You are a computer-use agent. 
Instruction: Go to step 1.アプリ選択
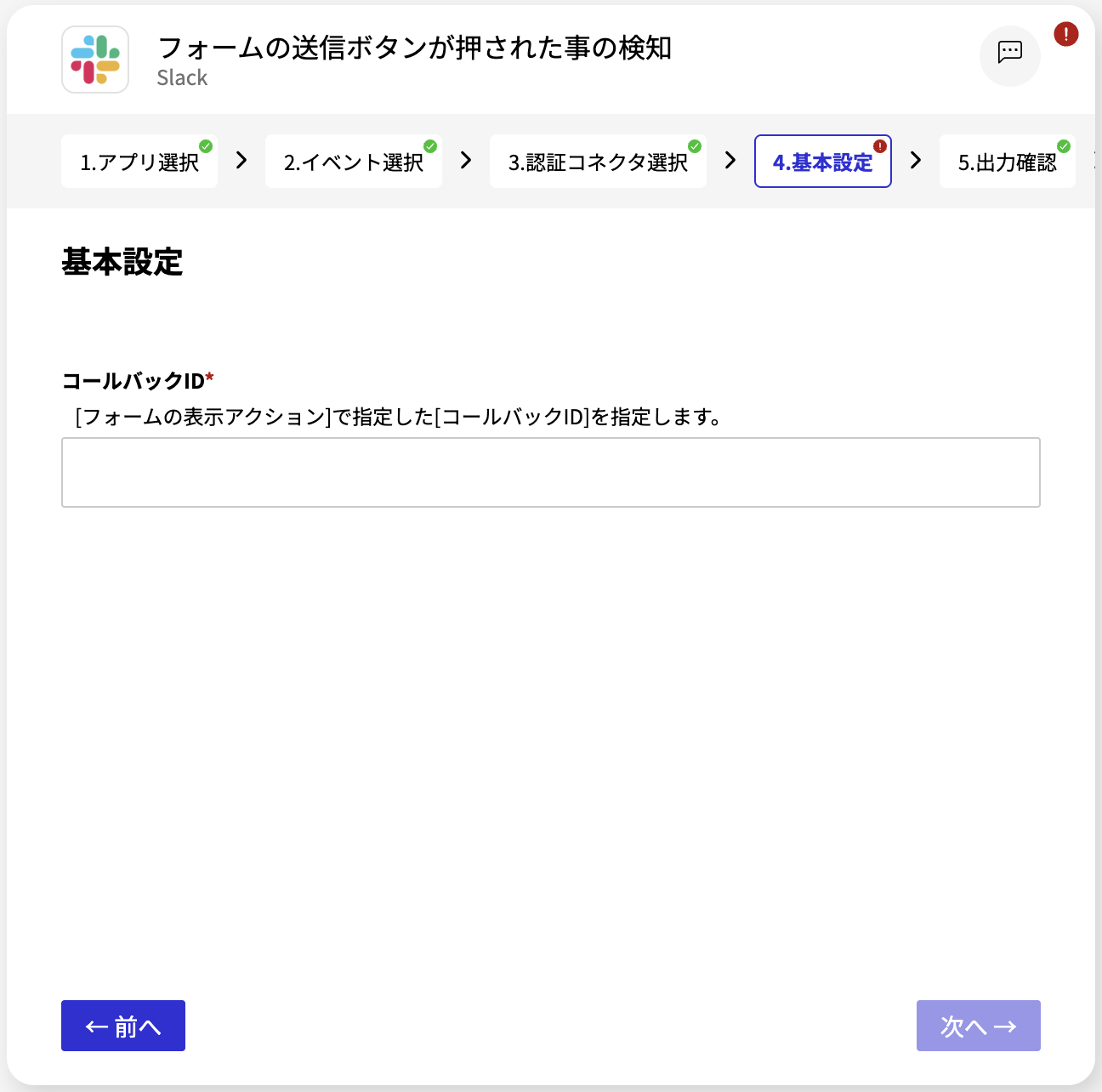pyautogui.click(x=139, y=162)
